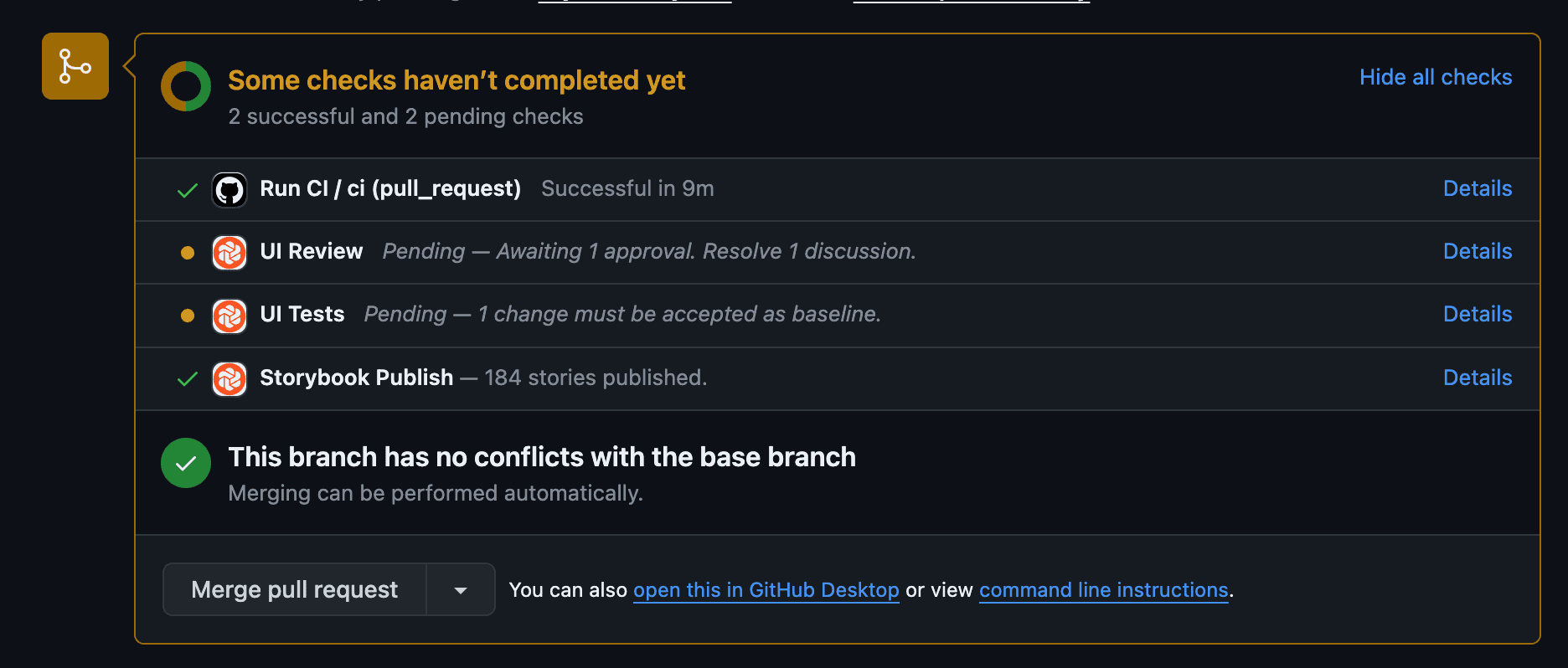The height and width of the screenshot is (668, 1568).
Task: Collapse checks with Hide all checks
Action: 1436,77
